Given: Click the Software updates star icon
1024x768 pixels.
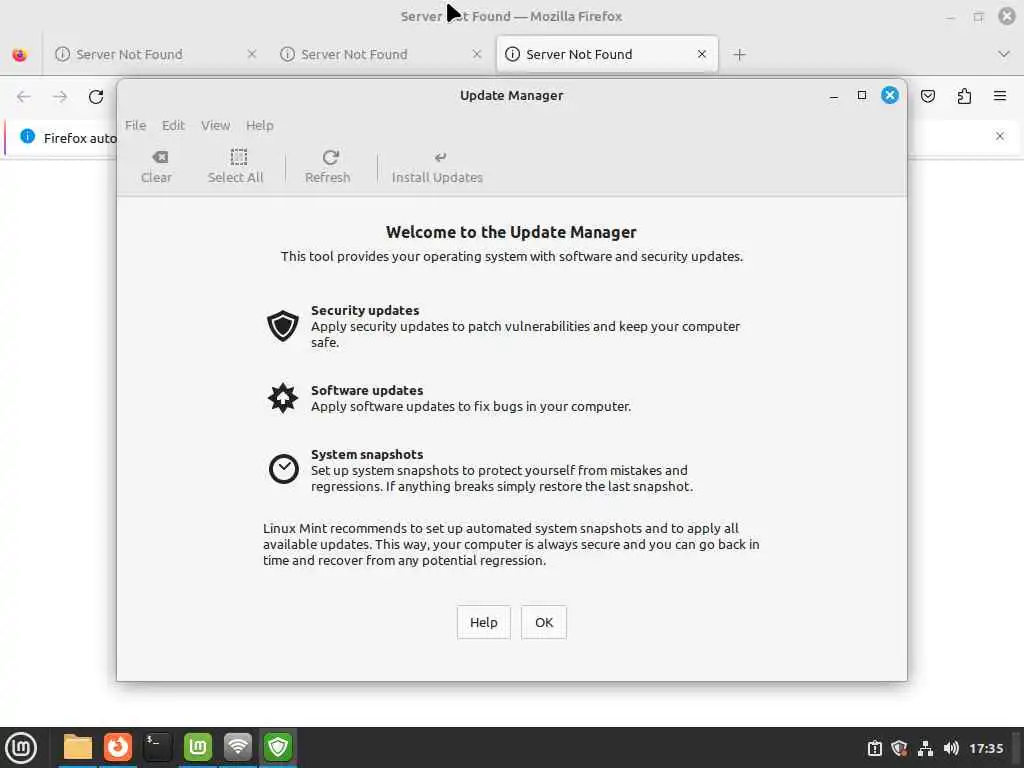Looking at the screenshot, I should [x=283, y=398].
